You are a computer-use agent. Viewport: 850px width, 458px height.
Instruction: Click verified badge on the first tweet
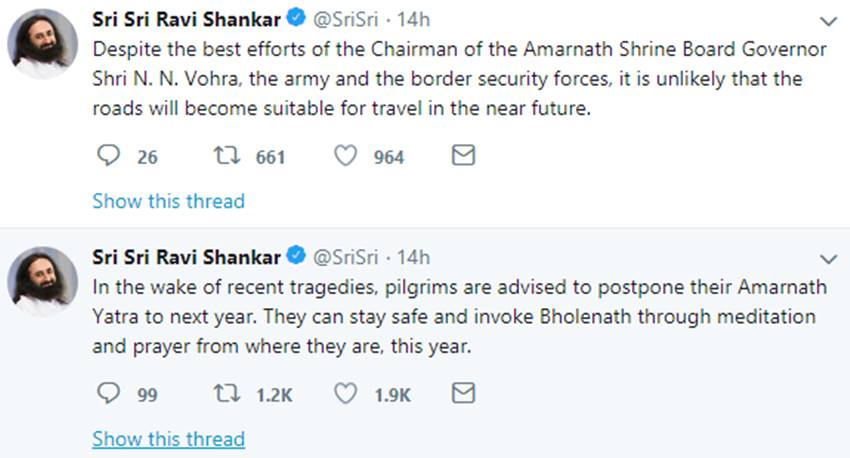[297, 19]
